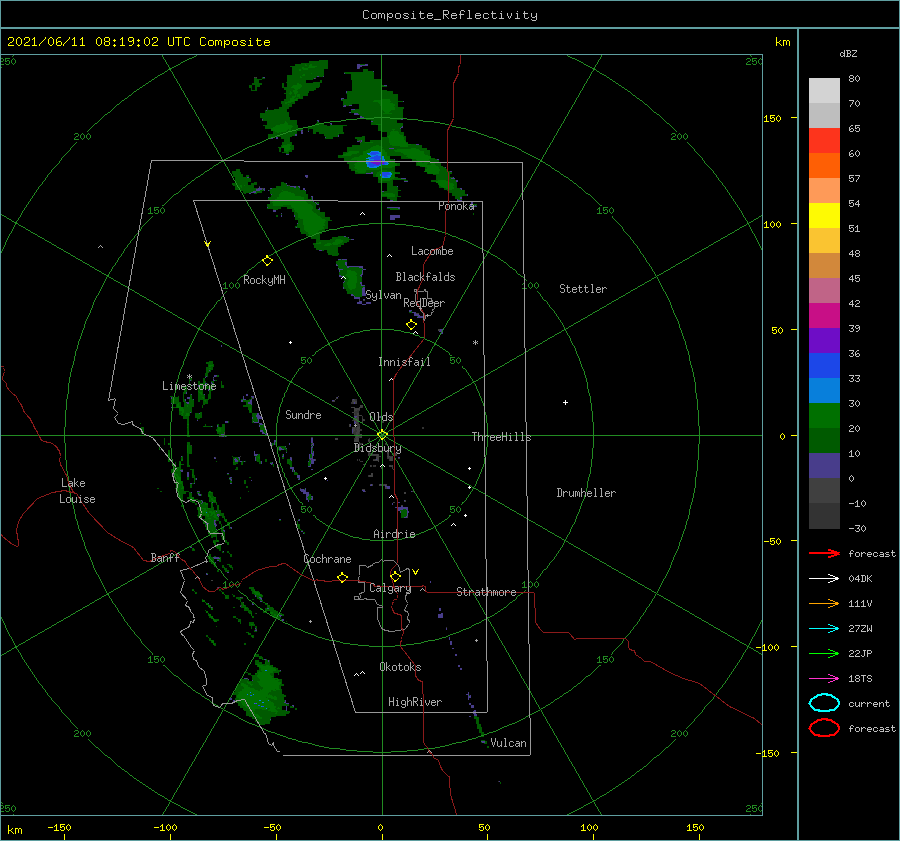The width and height of the screenshot is (900, 841).
Task: Click the white plus marker north of Drumheller
Action: [565, 402]
